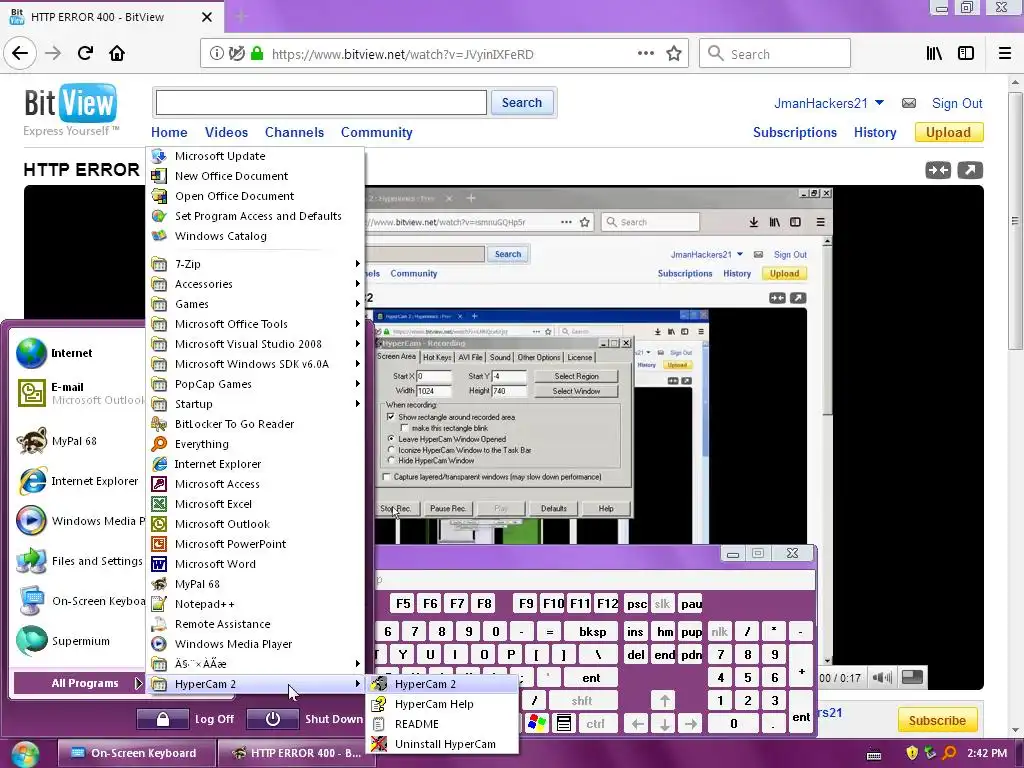
Task: Click the Windows key on the on-screen keyboard
Action: 537,724
